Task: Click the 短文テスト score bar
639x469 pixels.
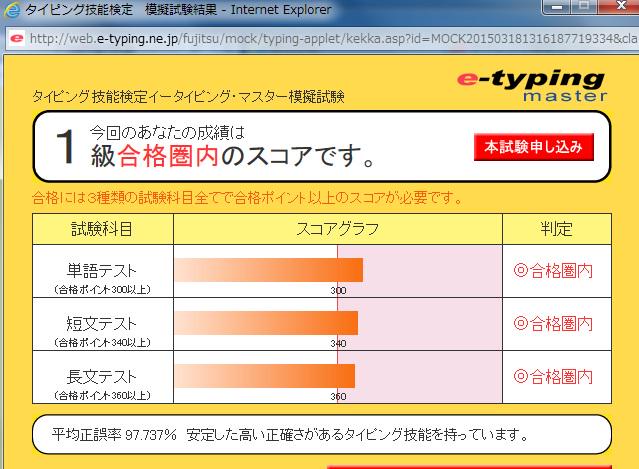Action: [267, 323]
